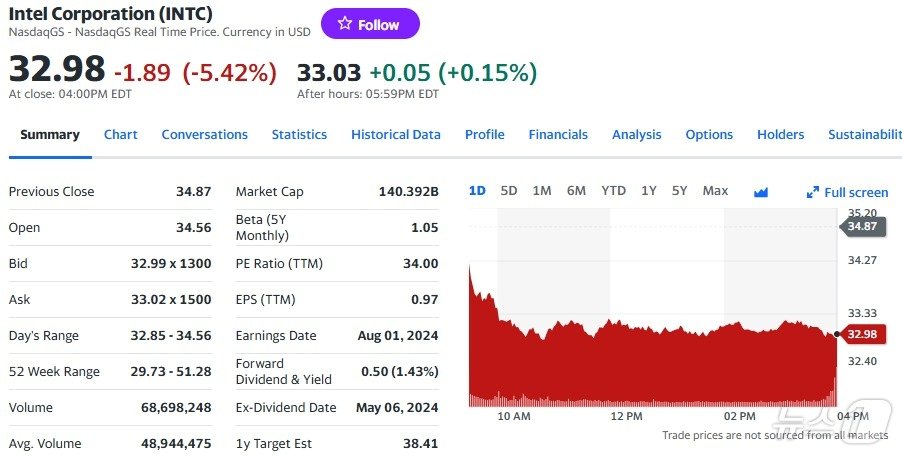Choose the 6M chart range
The width and height of the screenshot is (902, 456).
[576, 191]
